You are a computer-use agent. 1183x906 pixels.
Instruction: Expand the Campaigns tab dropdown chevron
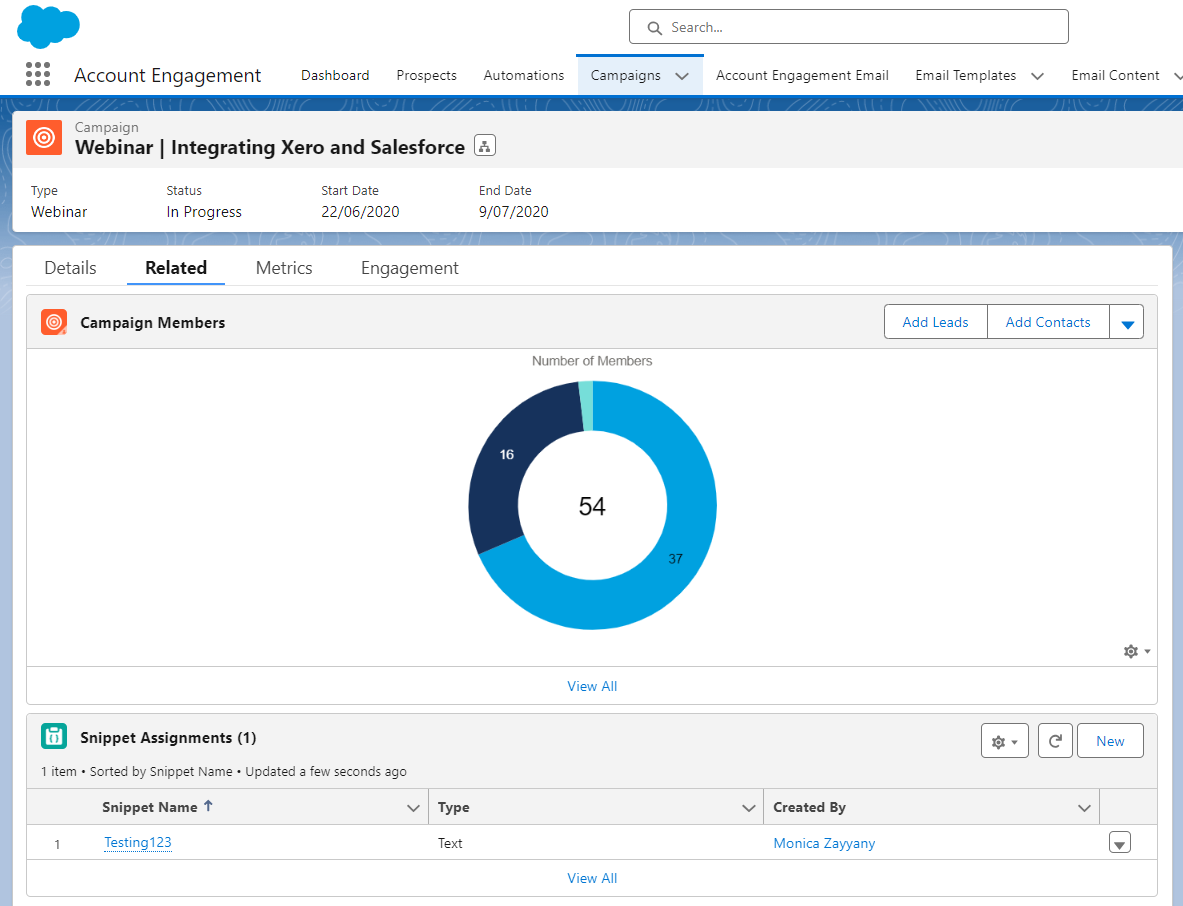pyautogui.click(x=682, y=76)
